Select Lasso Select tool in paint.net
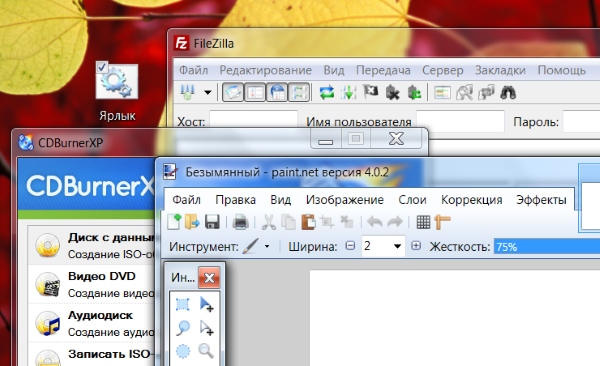The image size is (600, 366). tap(183, 328)
